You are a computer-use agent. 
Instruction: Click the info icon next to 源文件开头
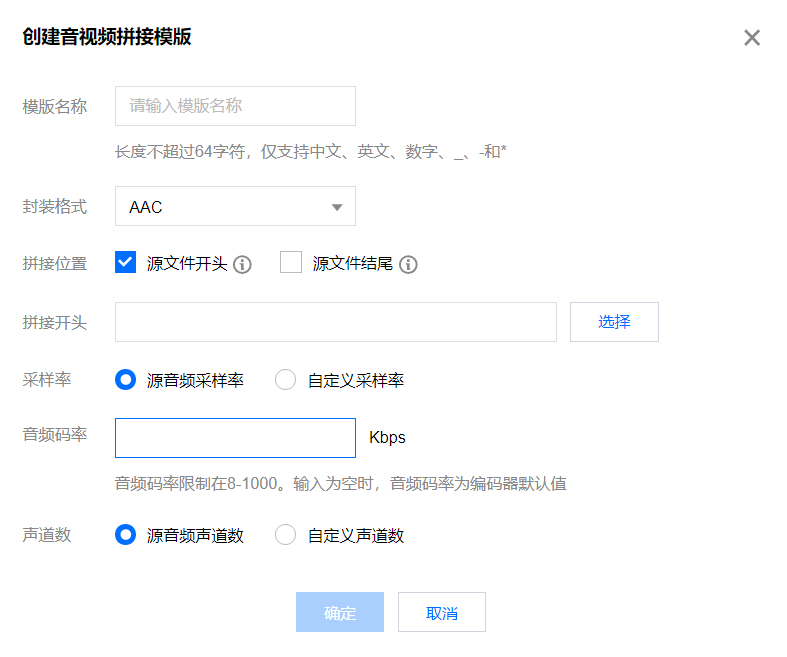tap(242, 264)
